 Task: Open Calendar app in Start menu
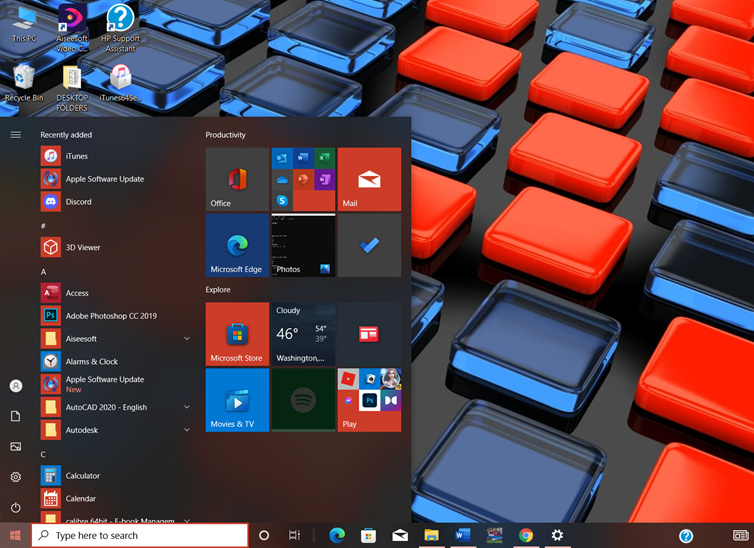click(x=115, y=498)
